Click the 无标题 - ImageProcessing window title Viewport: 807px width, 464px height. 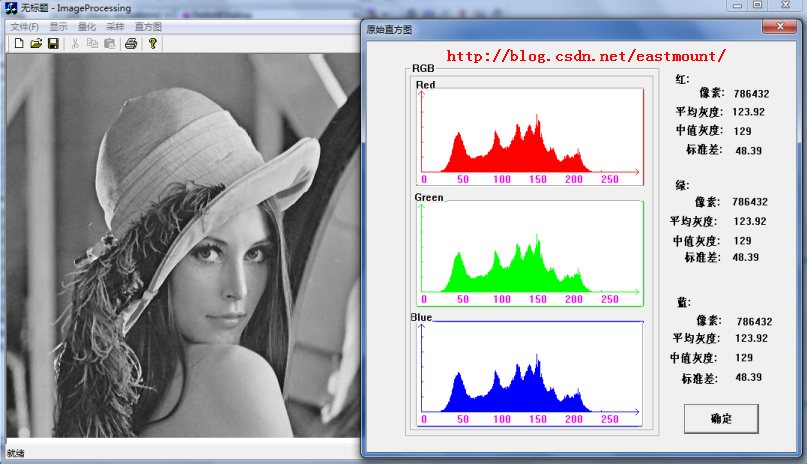[76, 8]
